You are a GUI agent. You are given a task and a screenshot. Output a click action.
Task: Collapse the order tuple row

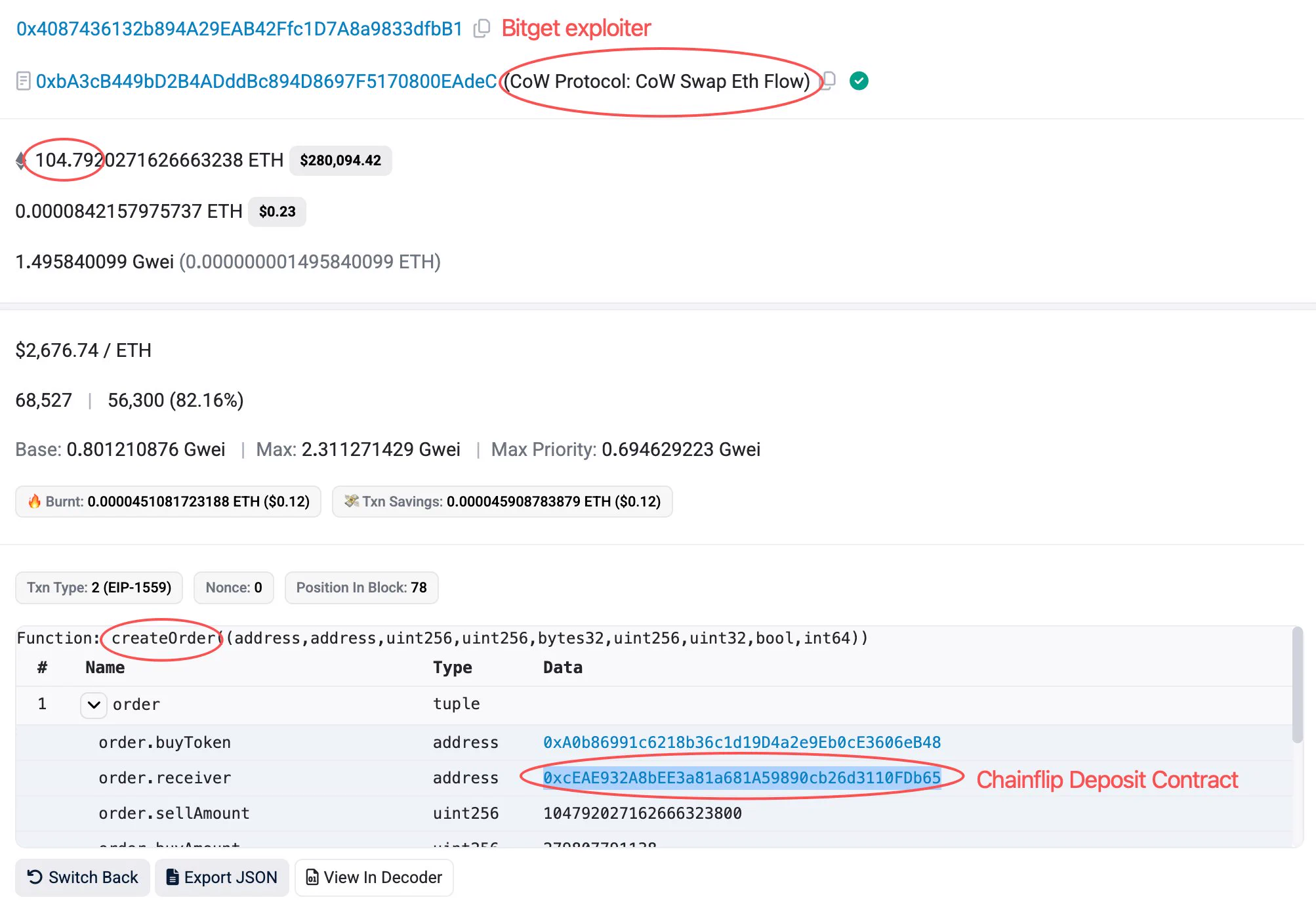(94, 705)
